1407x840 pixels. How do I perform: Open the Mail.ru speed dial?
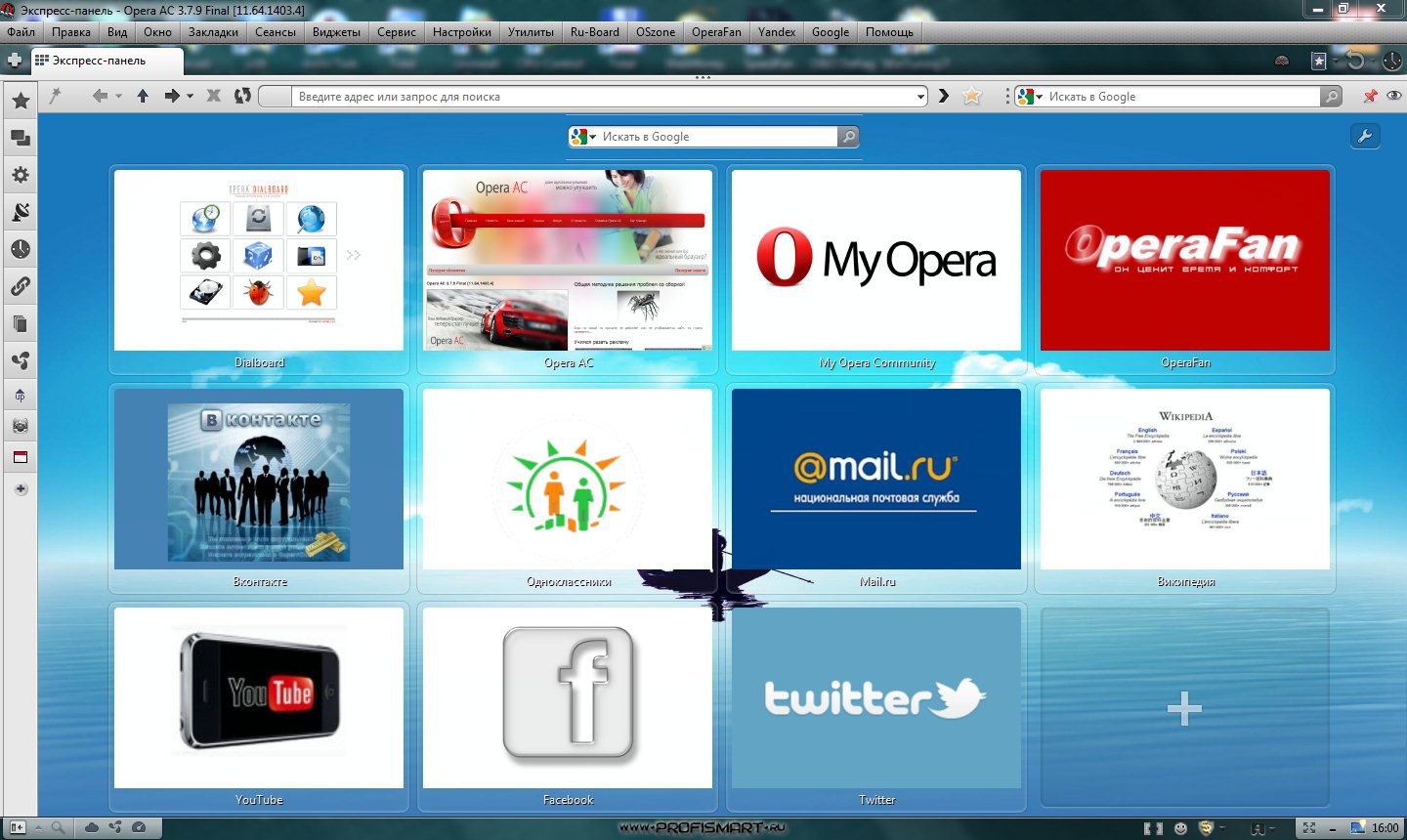876,488
